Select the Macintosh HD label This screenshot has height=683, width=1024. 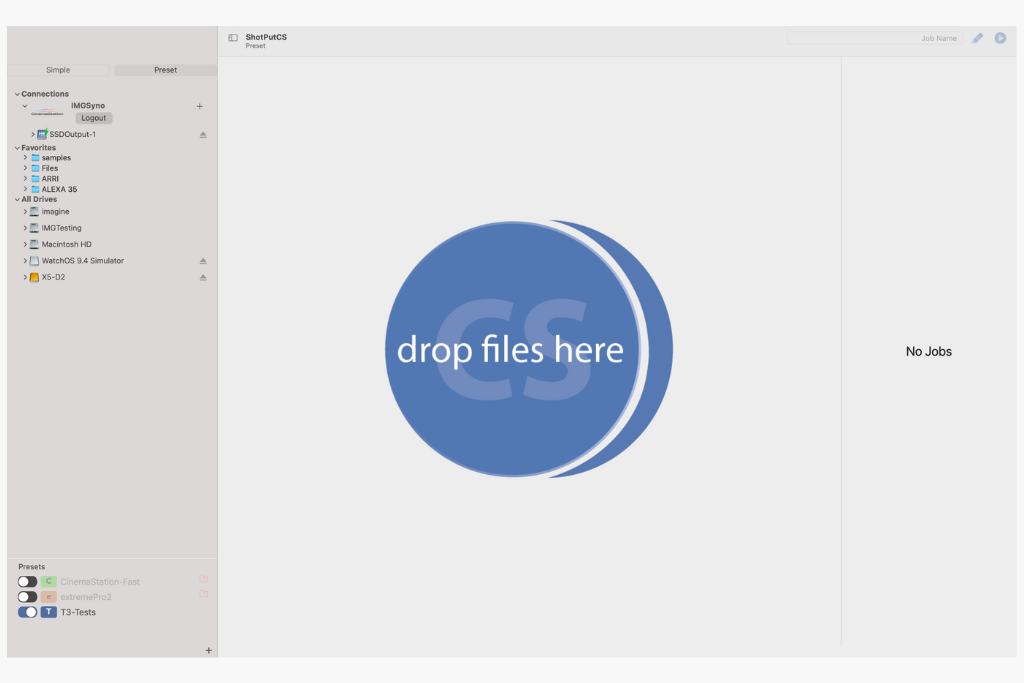(x=67, y=244)
